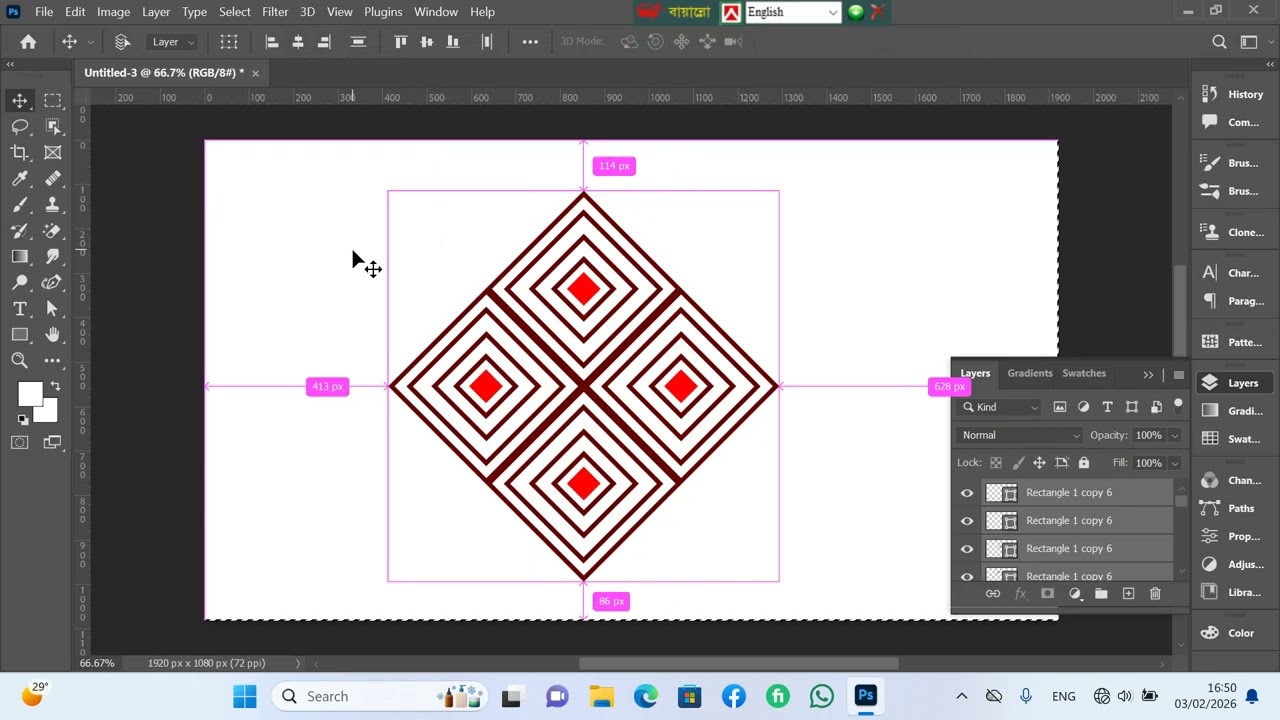1280x720 pixels.
Task: Select the Lasso tool
Action: pos(20,126)
